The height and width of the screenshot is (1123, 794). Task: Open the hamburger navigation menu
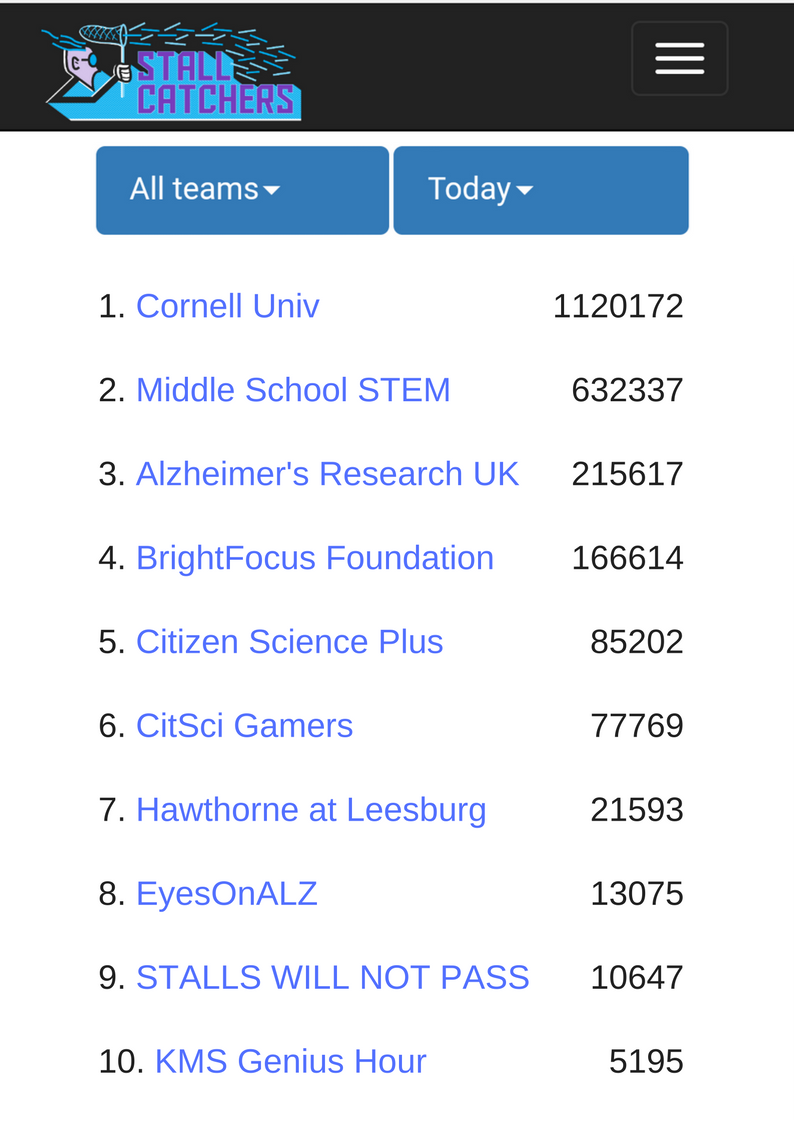(679, 59)
